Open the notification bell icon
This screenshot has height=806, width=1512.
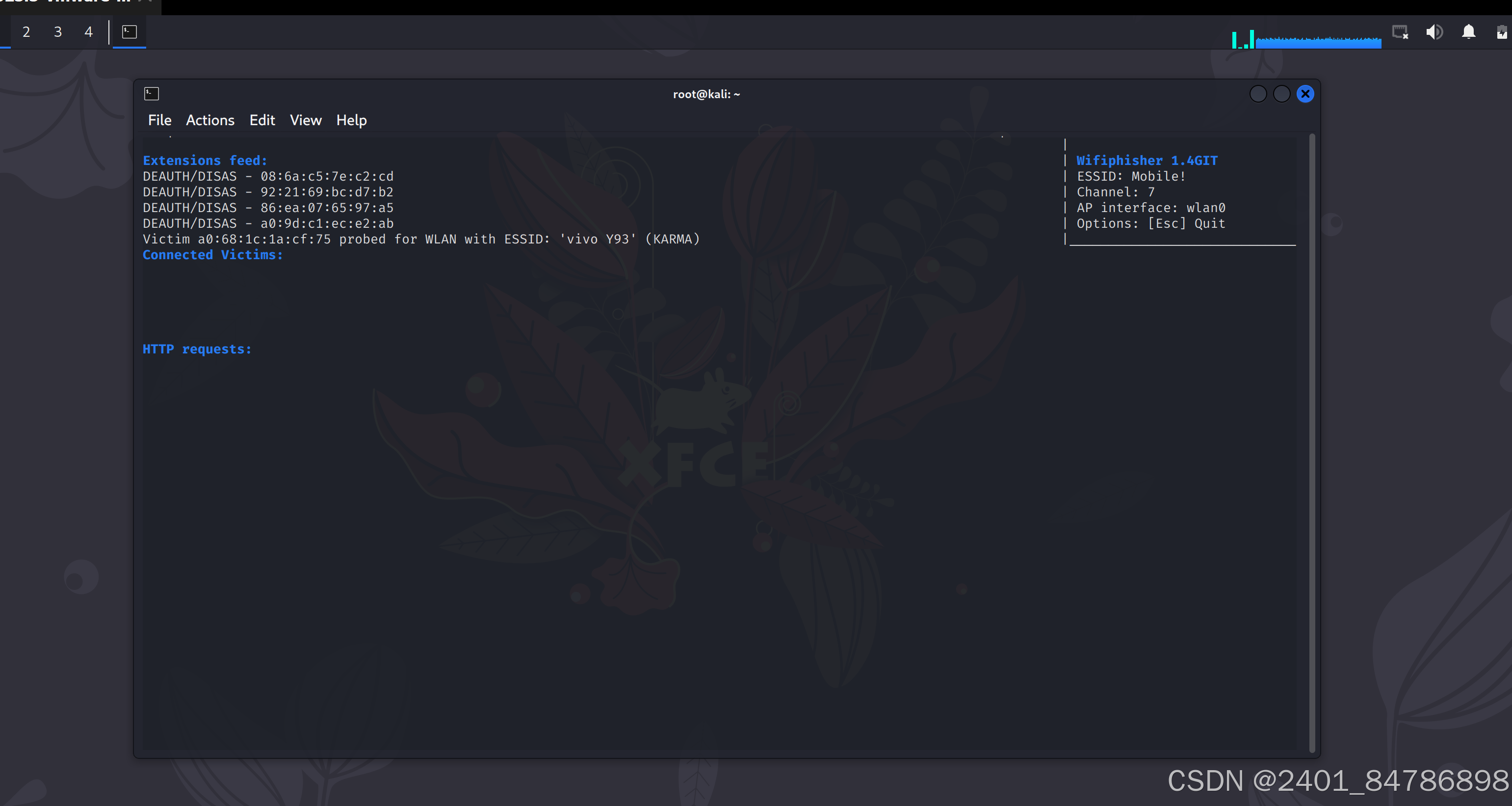(x=1468, y=32)
